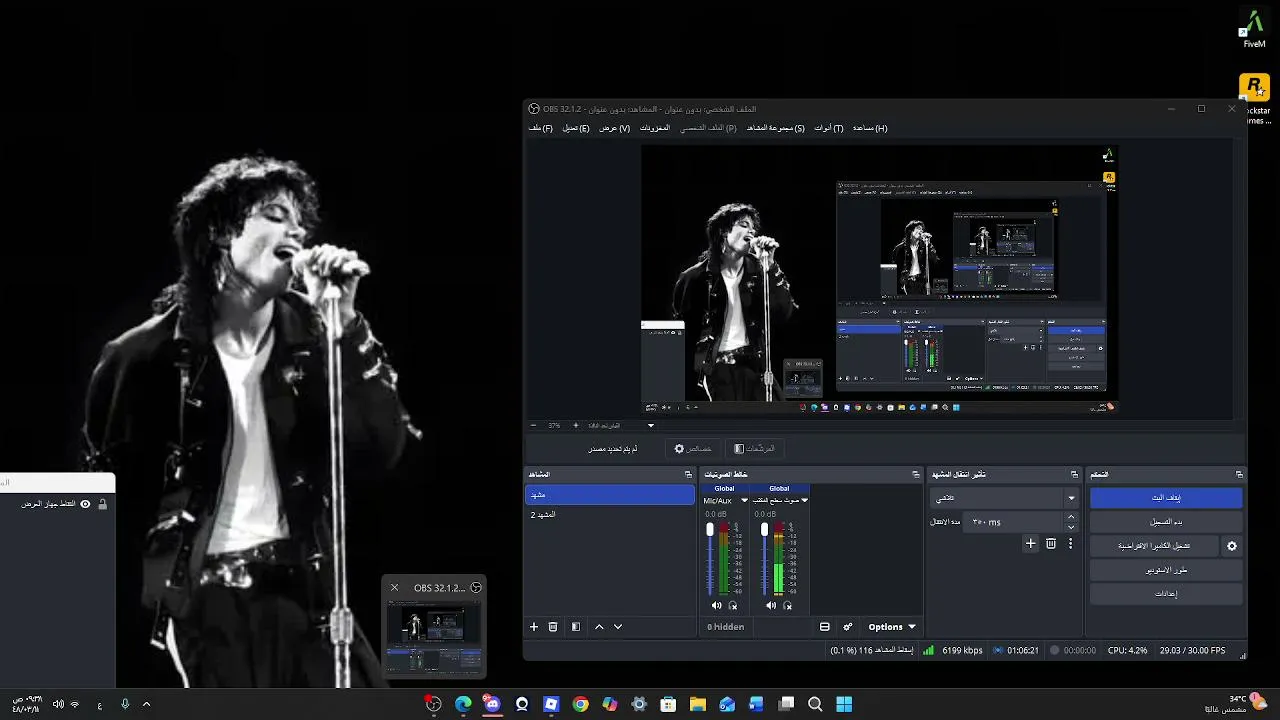Move the selected scene down

click(x=618, y=627)
